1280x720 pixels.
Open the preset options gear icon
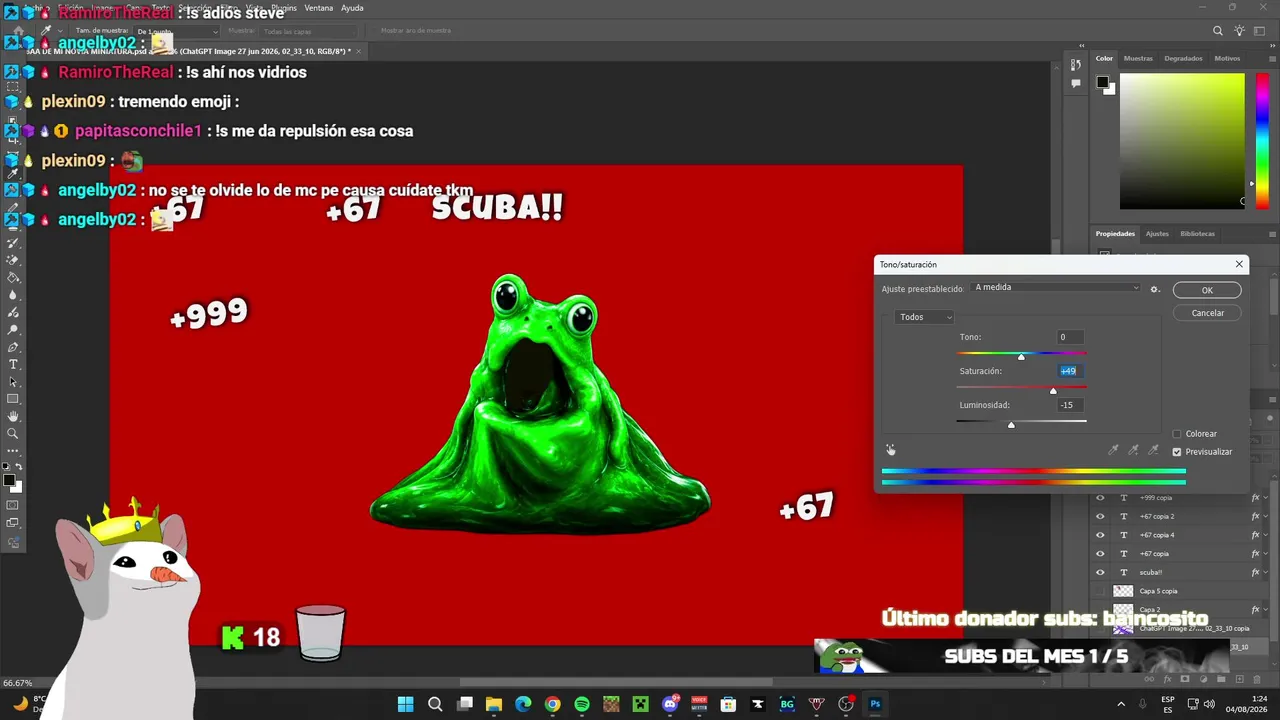tap(1154, 289)
